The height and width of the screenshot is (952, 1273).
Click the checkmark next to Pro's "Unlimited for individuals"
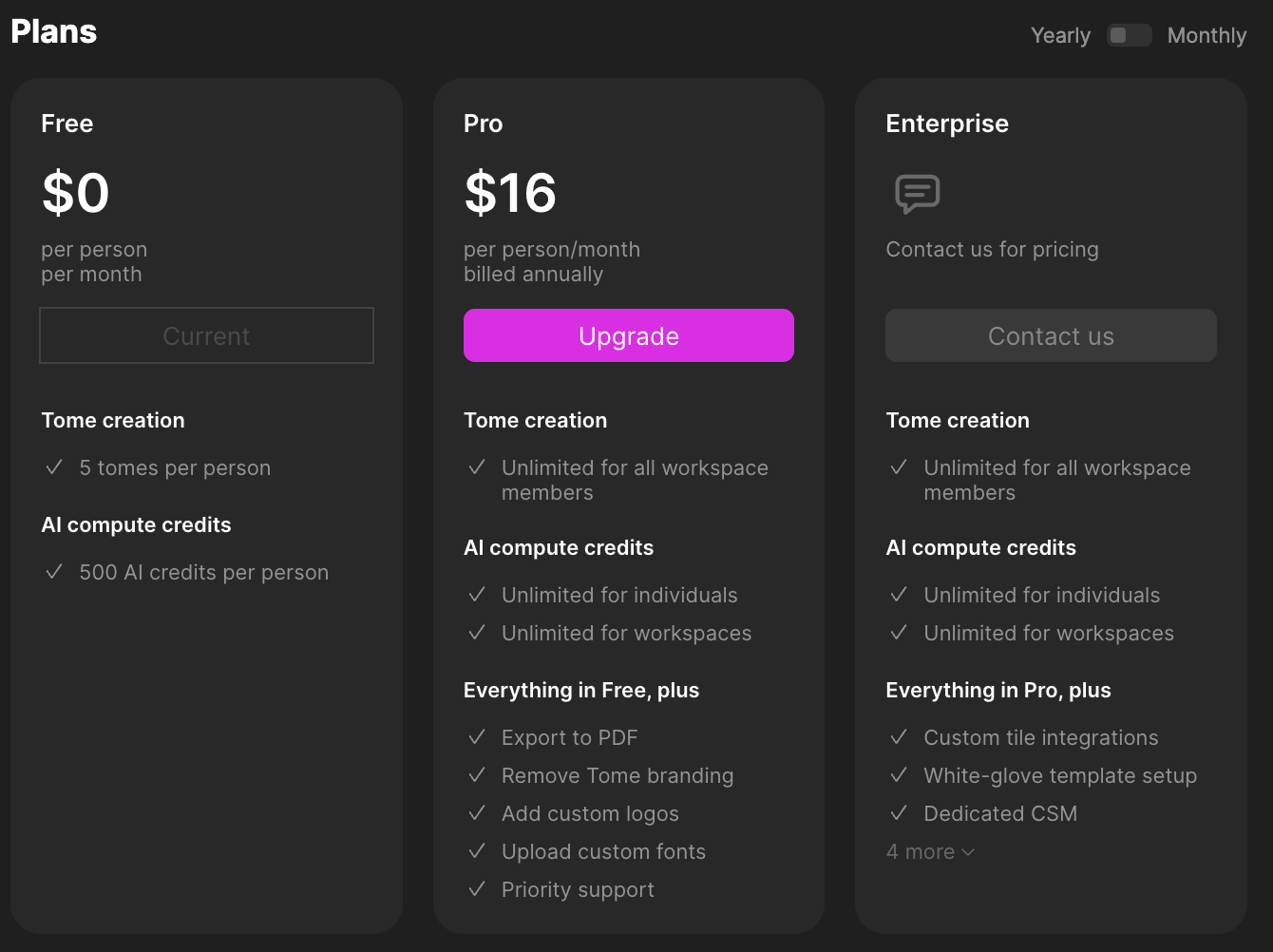pos(477,595)
